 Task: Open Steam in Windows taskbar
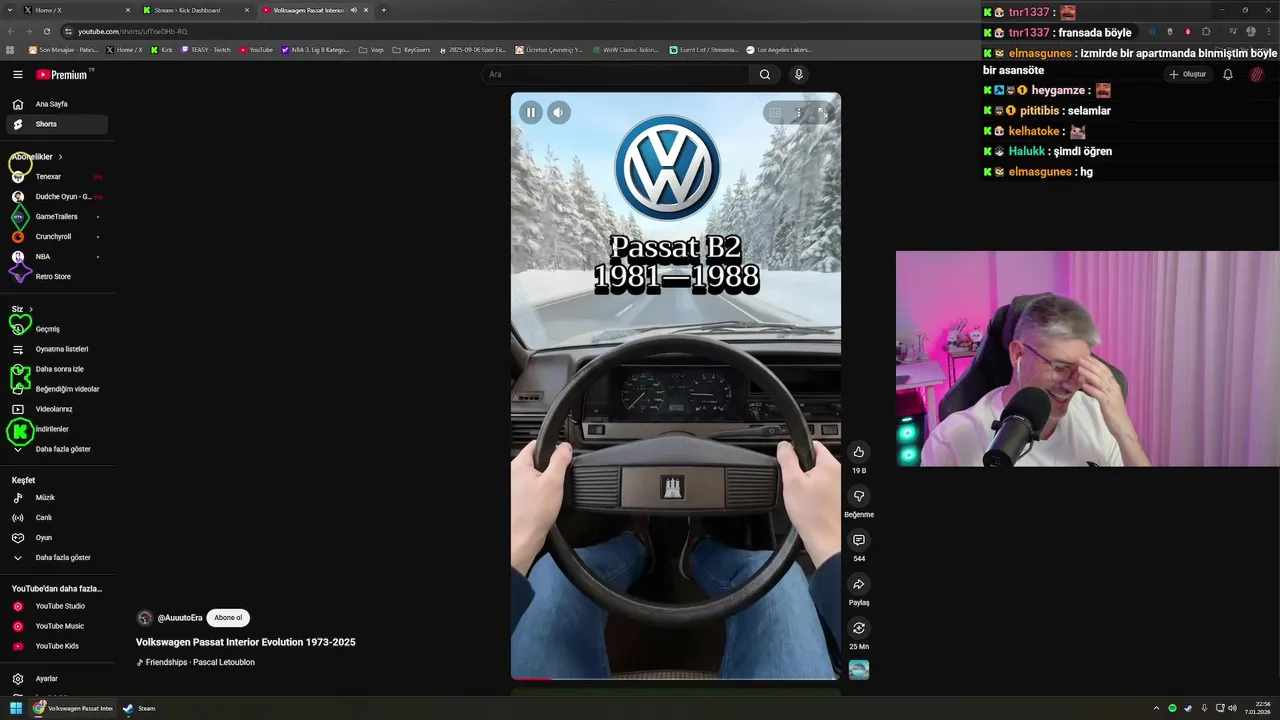pyautogui.click(x=139, y=708)
